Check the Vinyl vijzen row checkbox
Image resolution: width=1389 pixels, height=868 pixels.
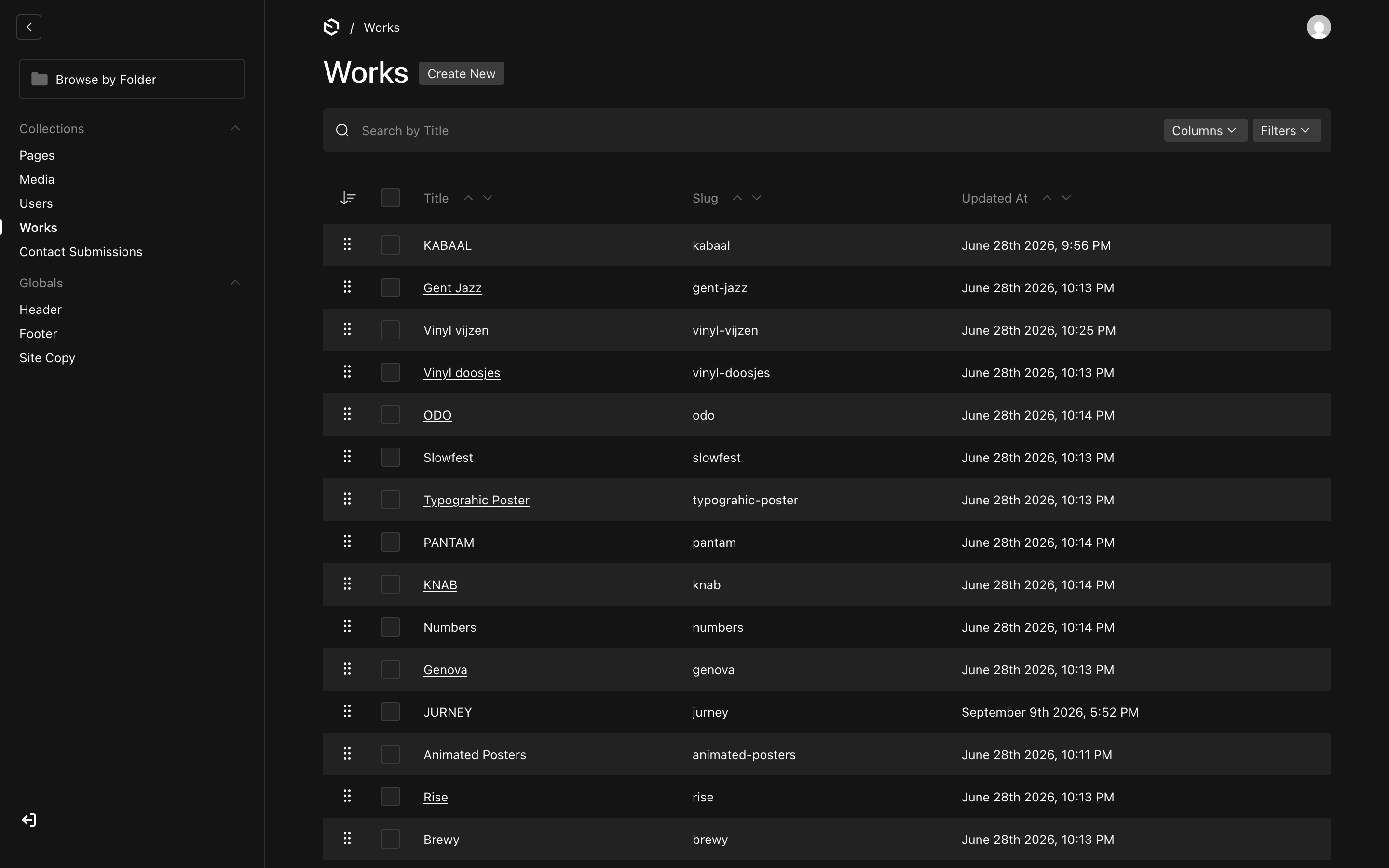click(390, 330)
